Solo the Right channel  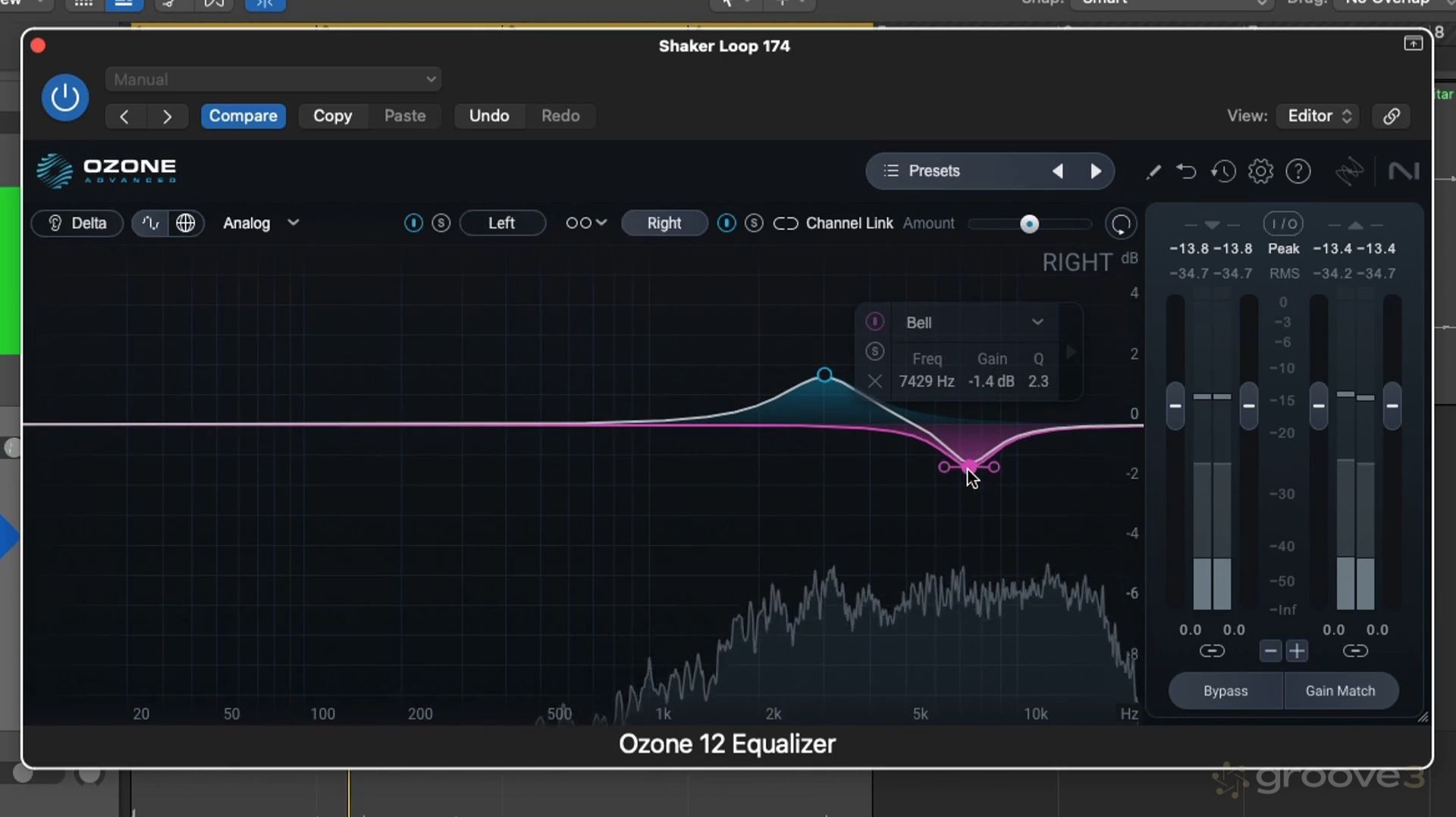pos(754,224)
